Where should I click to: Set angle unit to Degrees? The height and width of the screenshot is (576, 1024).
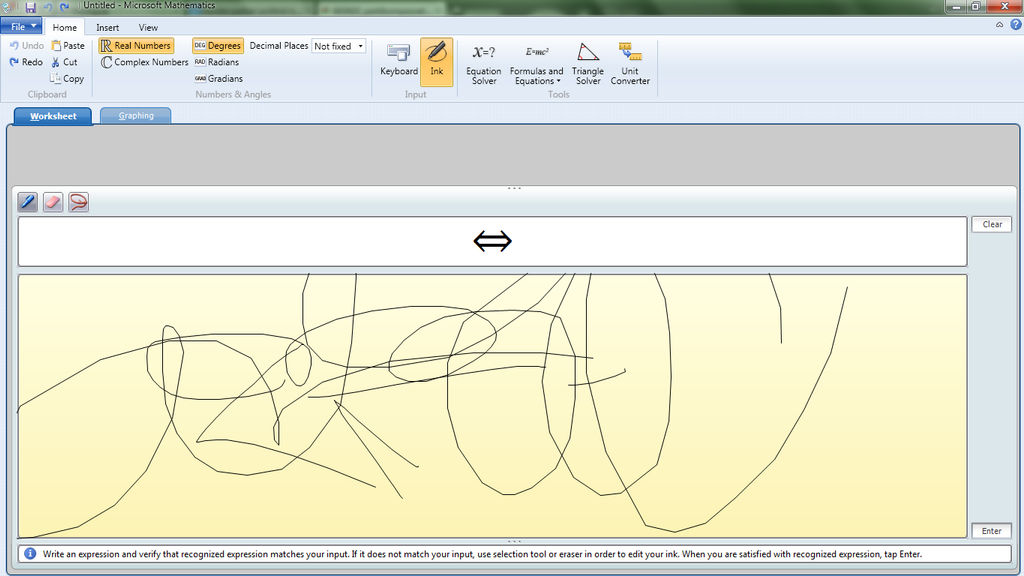click(217, 46)
